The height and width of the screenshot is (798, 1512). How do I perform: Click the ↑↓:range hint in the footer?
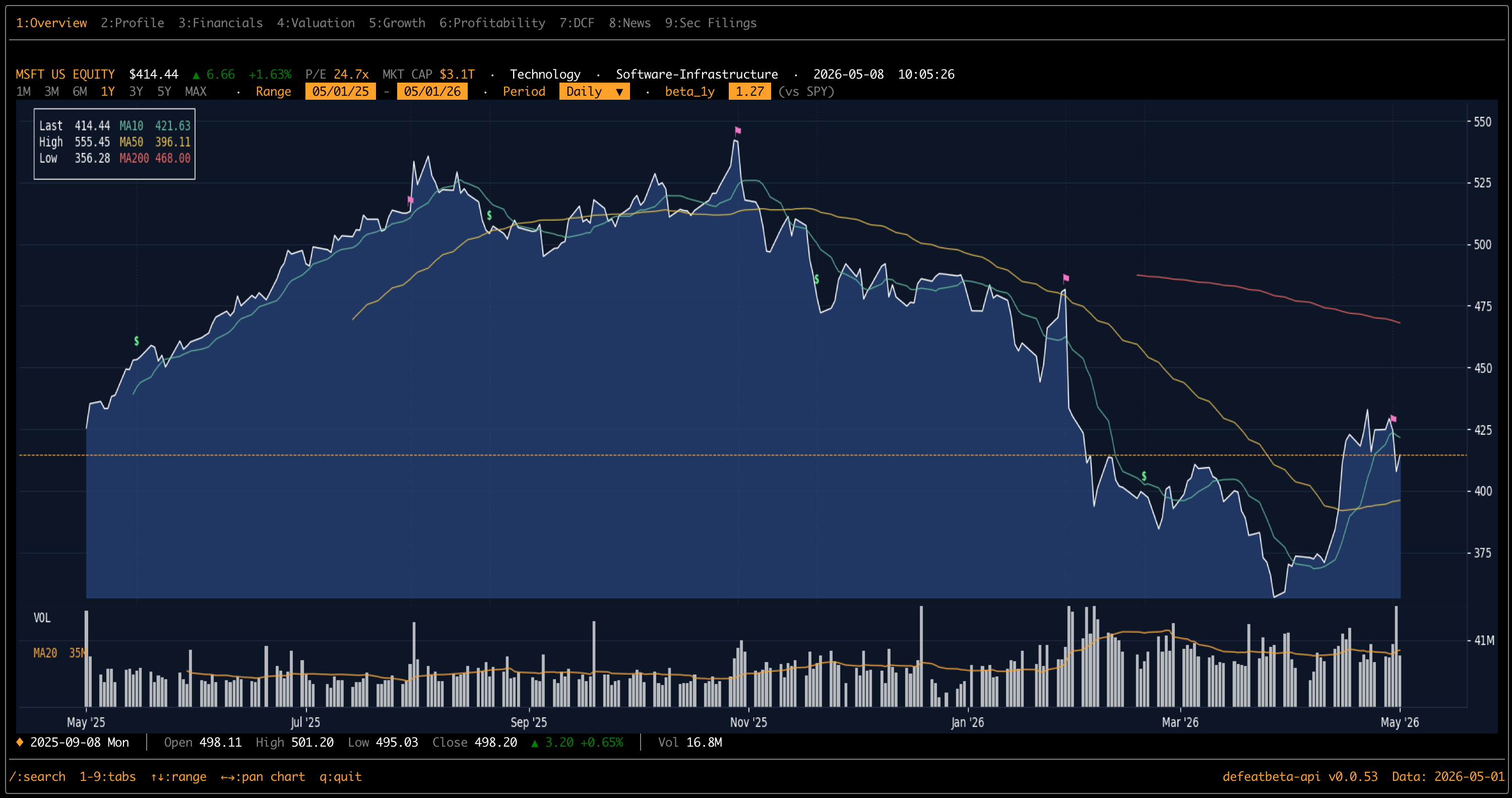[x=178, y=777]
